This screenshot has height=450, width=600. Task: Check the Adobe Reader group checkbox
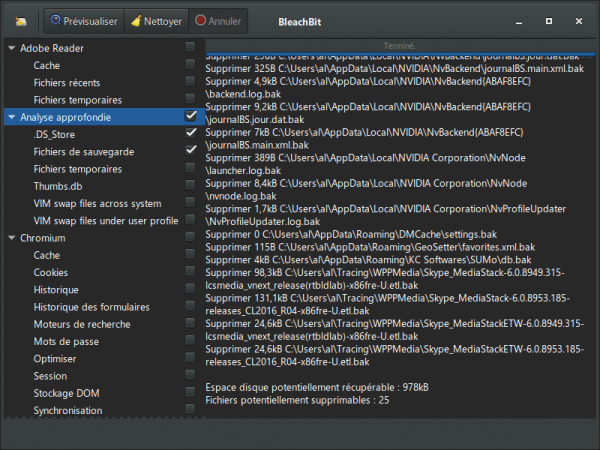[x=190, y=47]
